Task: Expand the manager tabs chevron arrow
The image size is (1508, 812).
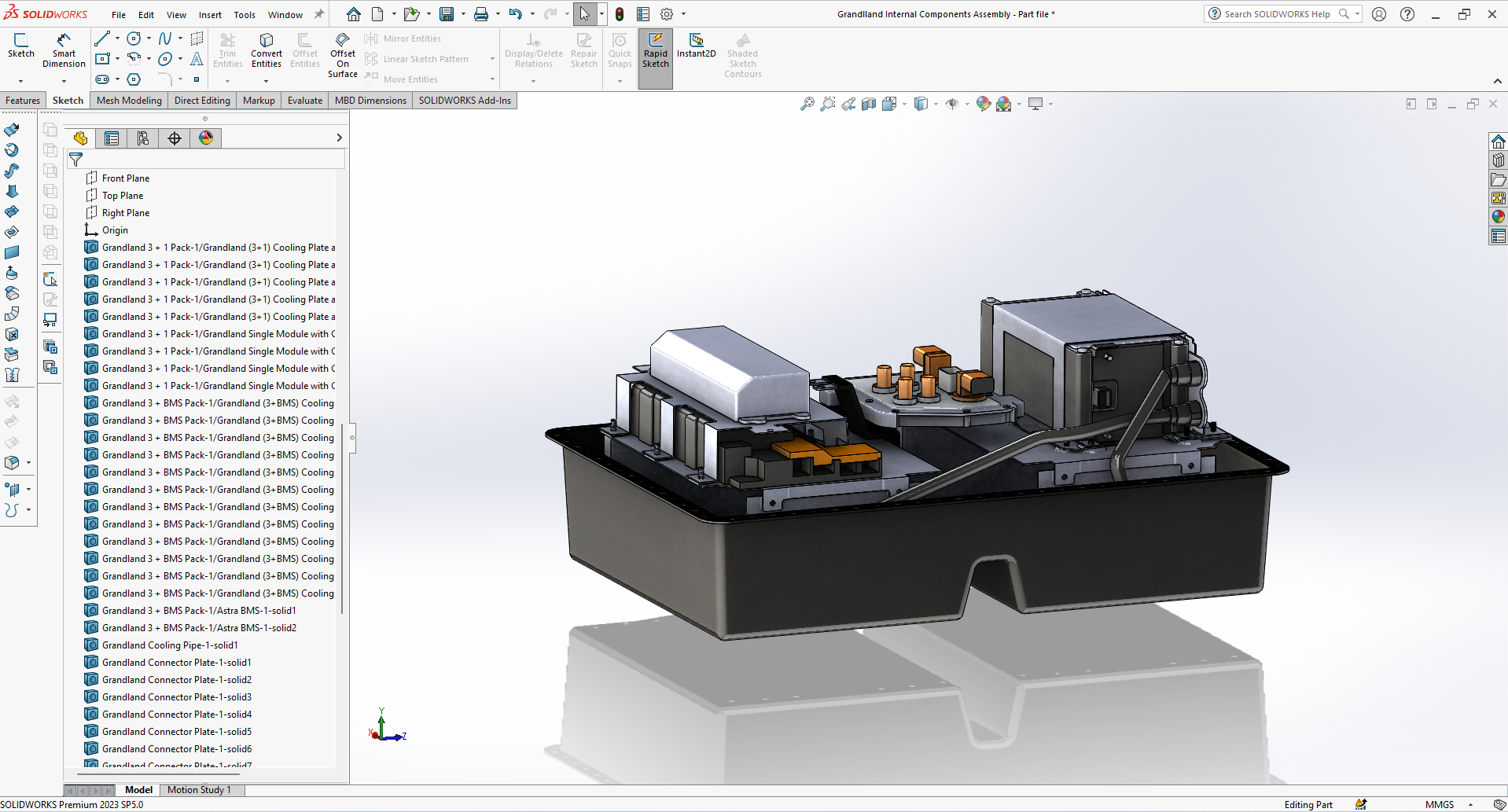Action: tap(339, 138)
